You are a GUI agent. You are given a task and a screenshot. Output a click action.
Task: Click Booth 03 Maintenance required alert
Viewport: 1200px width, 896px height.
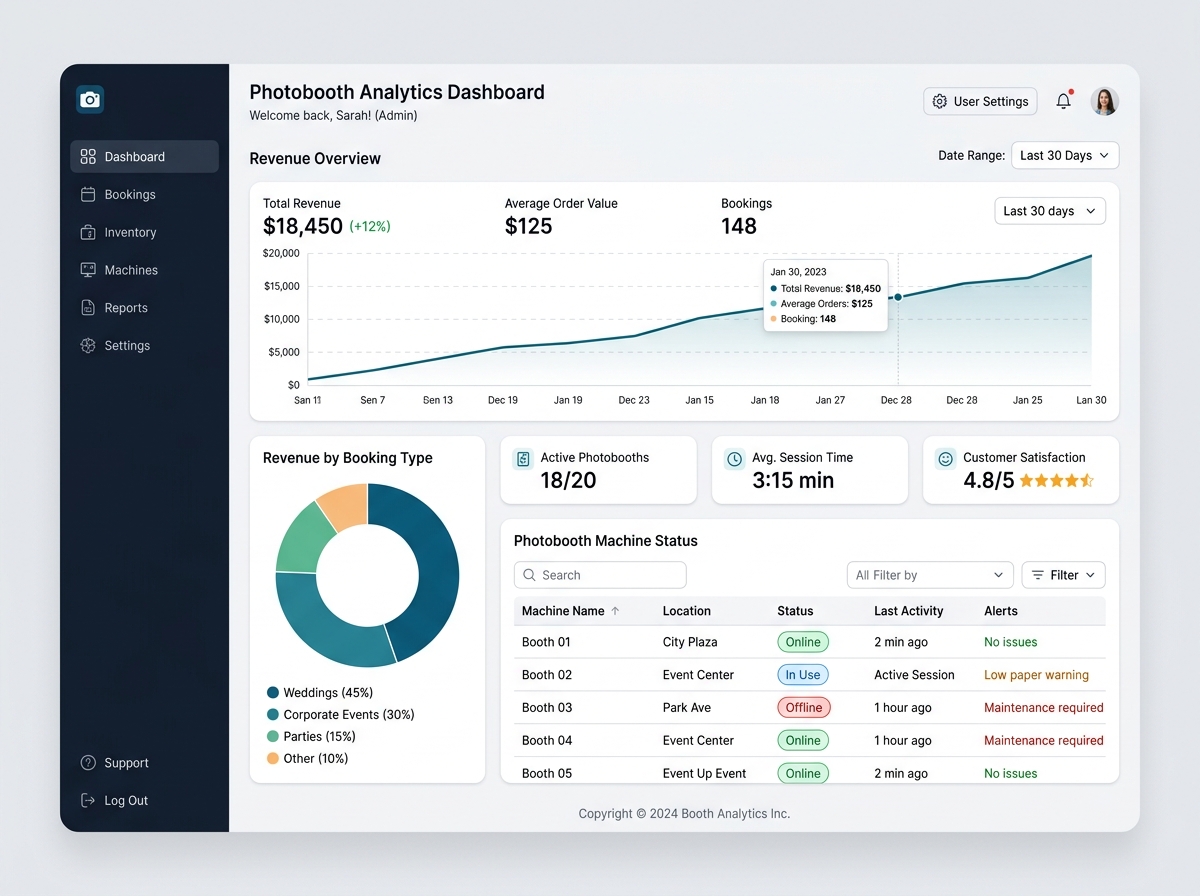tap(1044, 708)
